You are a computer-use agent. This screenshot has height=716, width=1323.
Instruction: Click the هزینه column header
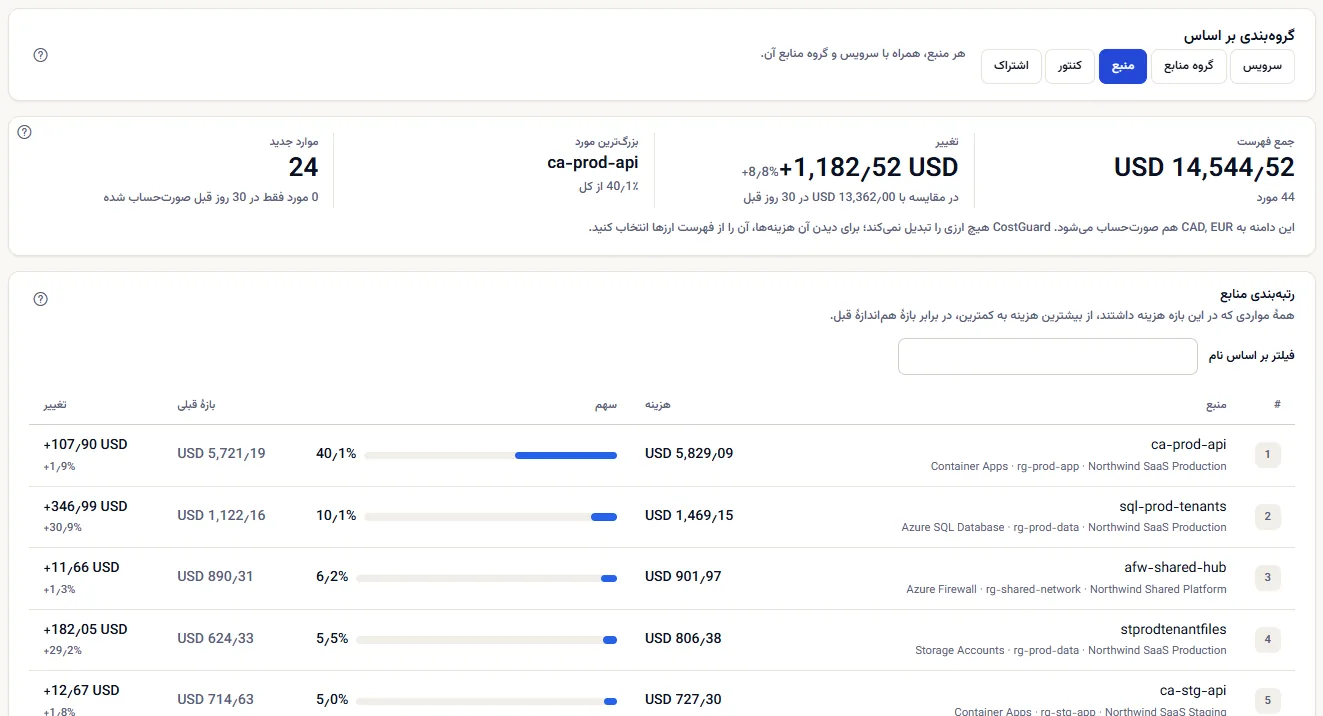657,405
